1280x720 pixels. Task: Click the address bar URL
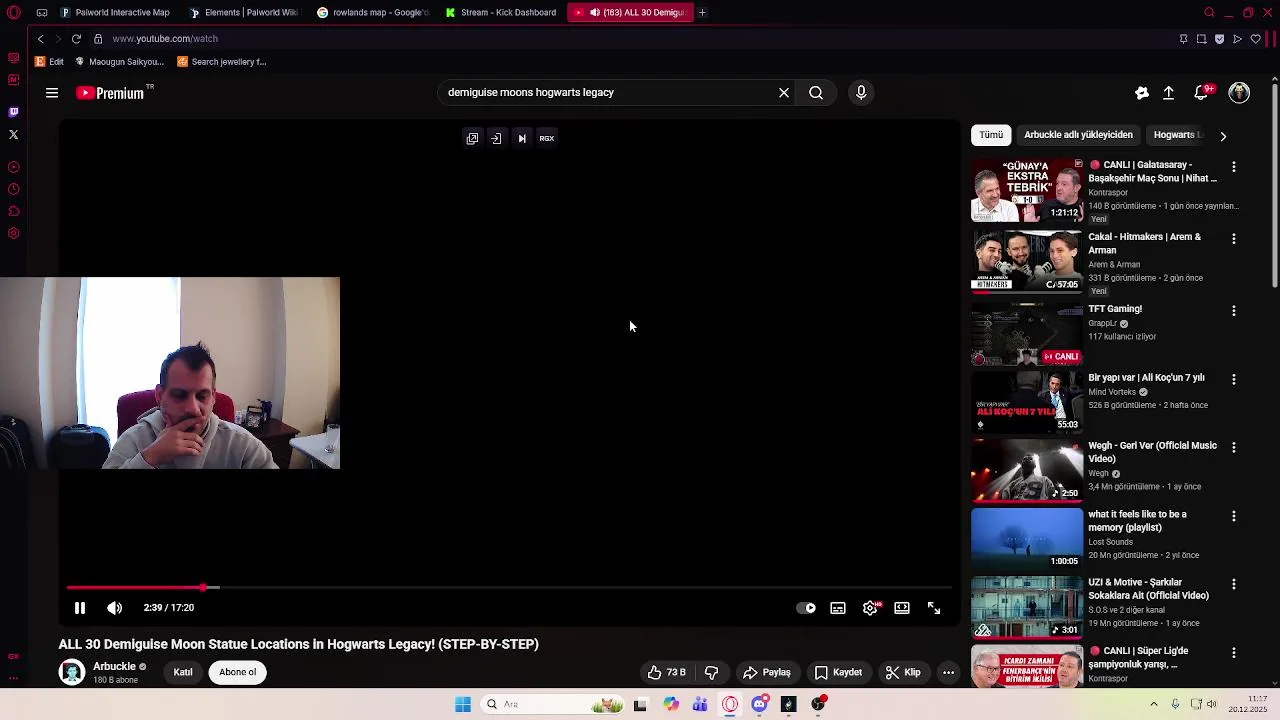pyautogui.click(x=165, y=39)
